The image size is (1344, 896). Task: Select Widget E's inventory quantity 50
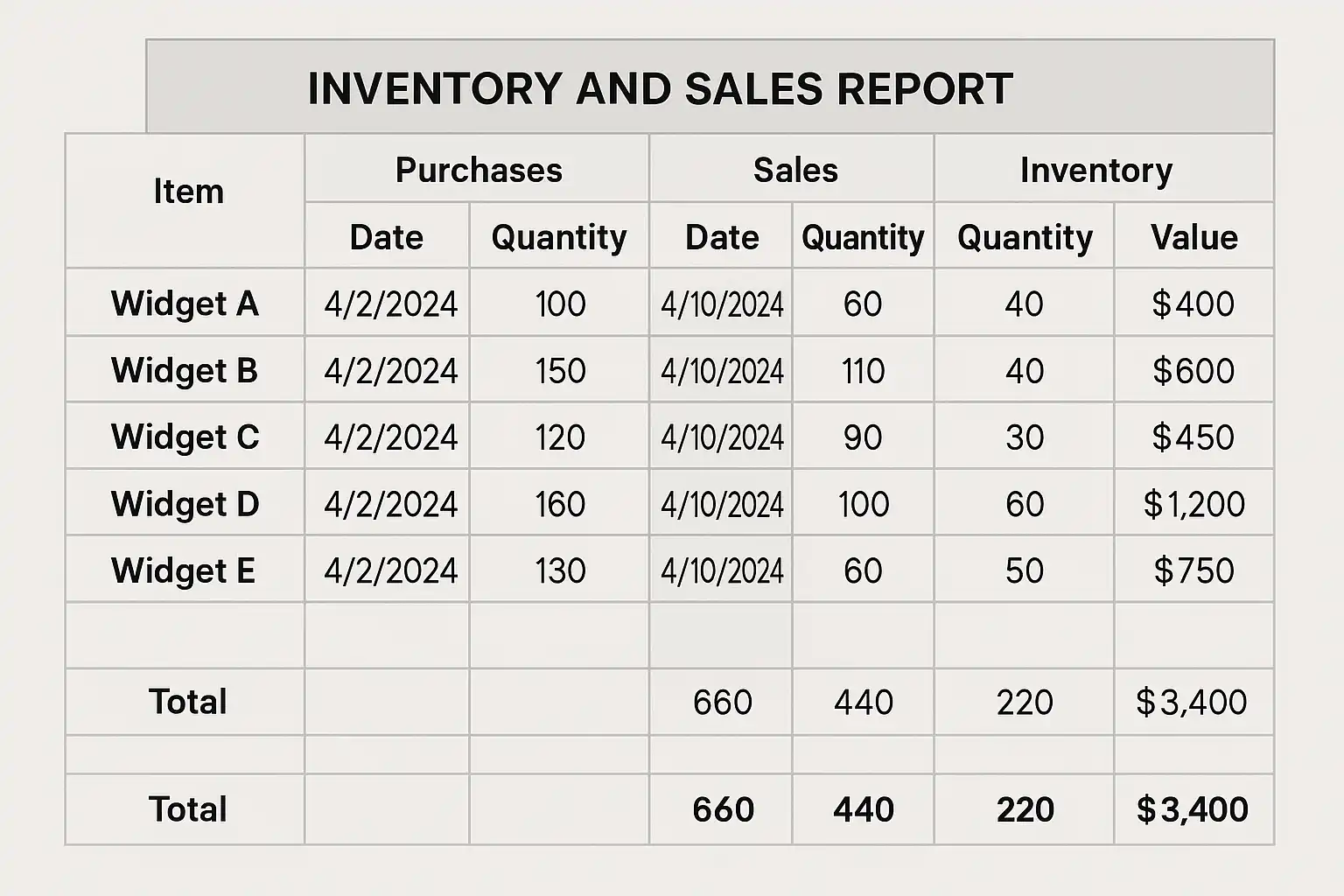tap(1024, 570)
